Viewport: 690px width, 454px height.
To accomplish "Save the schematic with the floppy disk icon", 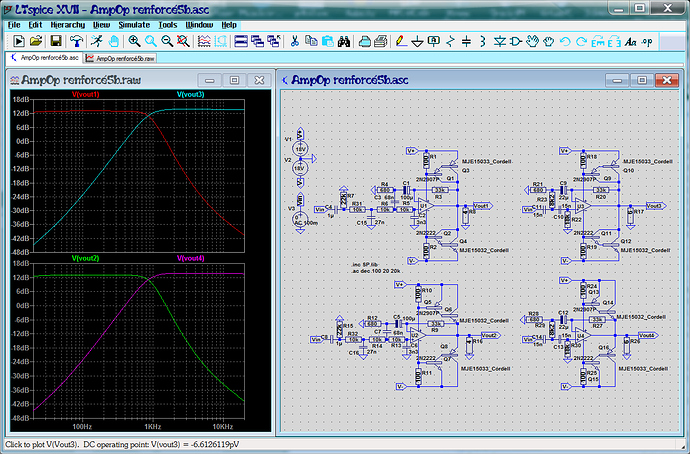I will (56, 41).
